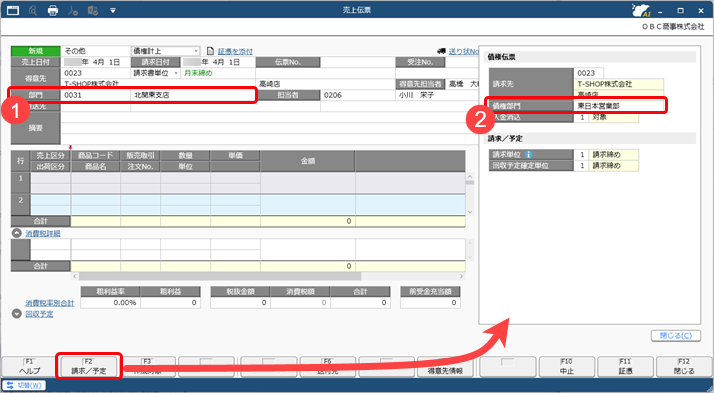Click the 月末締め text

198,73
